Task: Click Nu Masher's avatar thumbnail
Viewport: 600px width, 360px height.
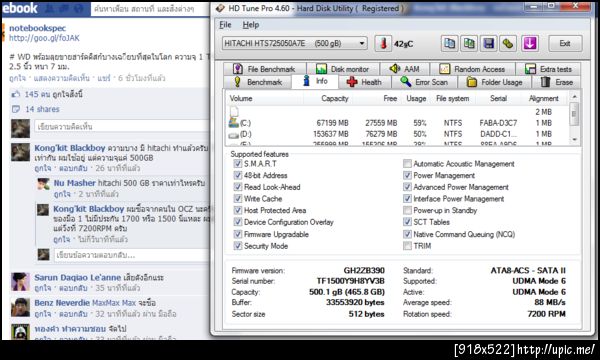Action: pyautogui.click(x=43, y=184)
